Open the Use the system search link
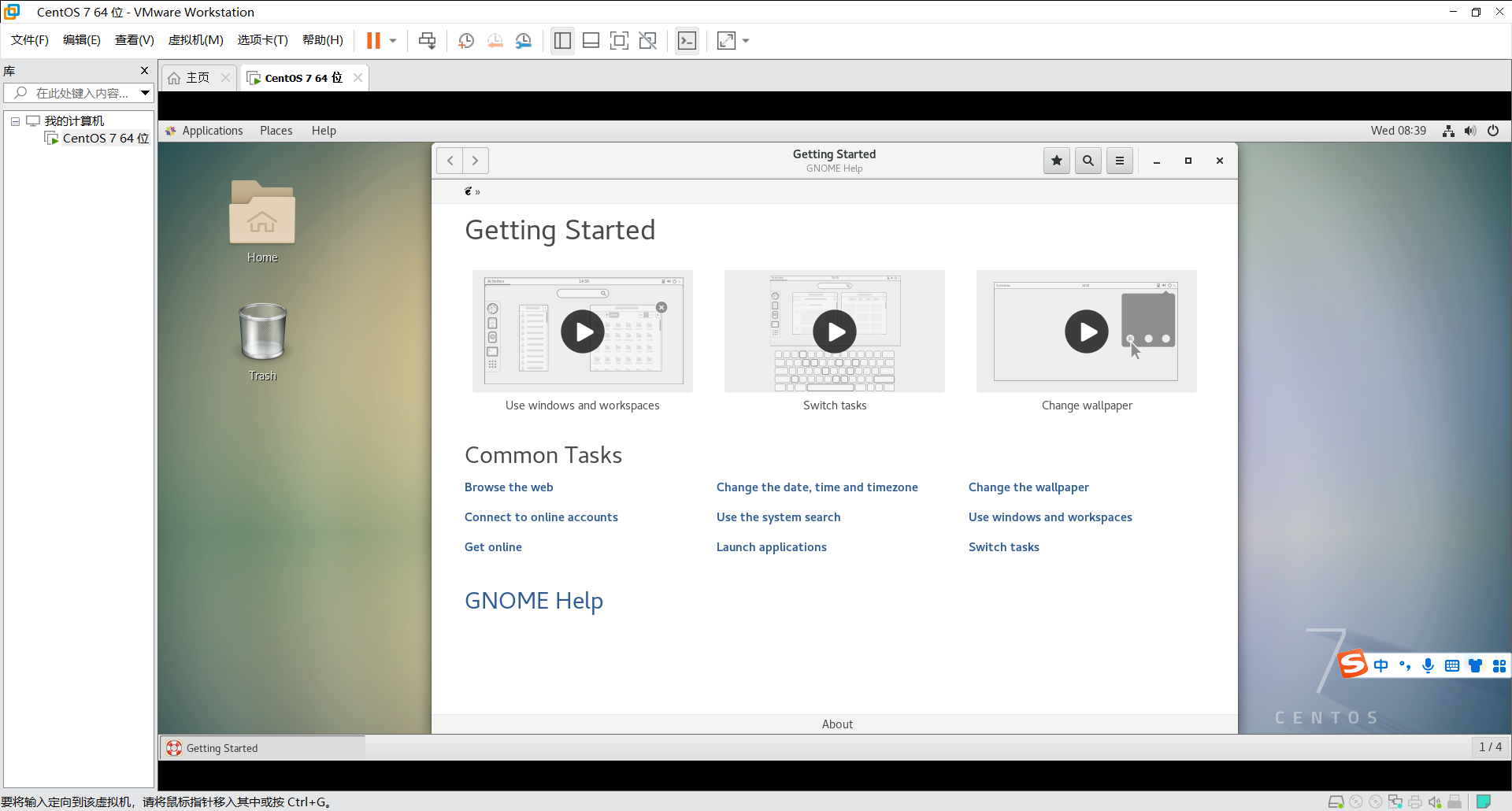Screen dimensions: 1512x811 pyautogui.click(x=778, y=517)
